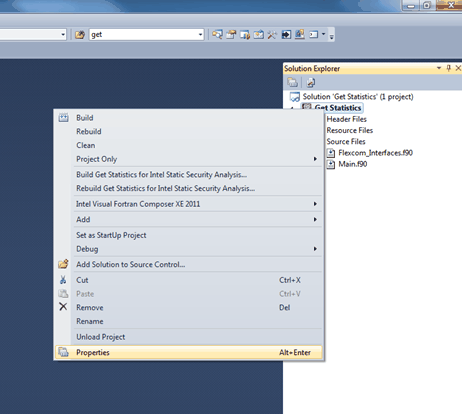Viewport: 462px width, 414px height.
Task: Open the Toolbox hammer and wrench icon
Action: (272, 34)
